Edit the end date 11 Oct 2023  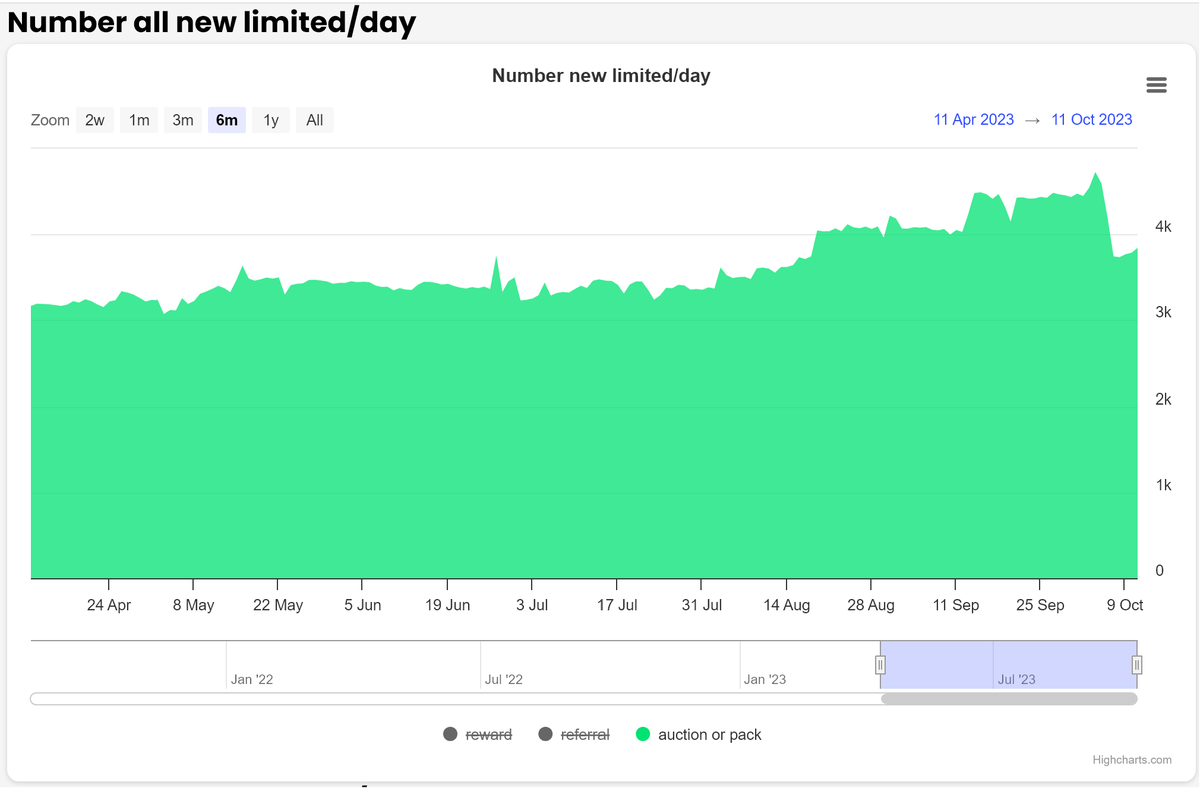point(1092,120)
